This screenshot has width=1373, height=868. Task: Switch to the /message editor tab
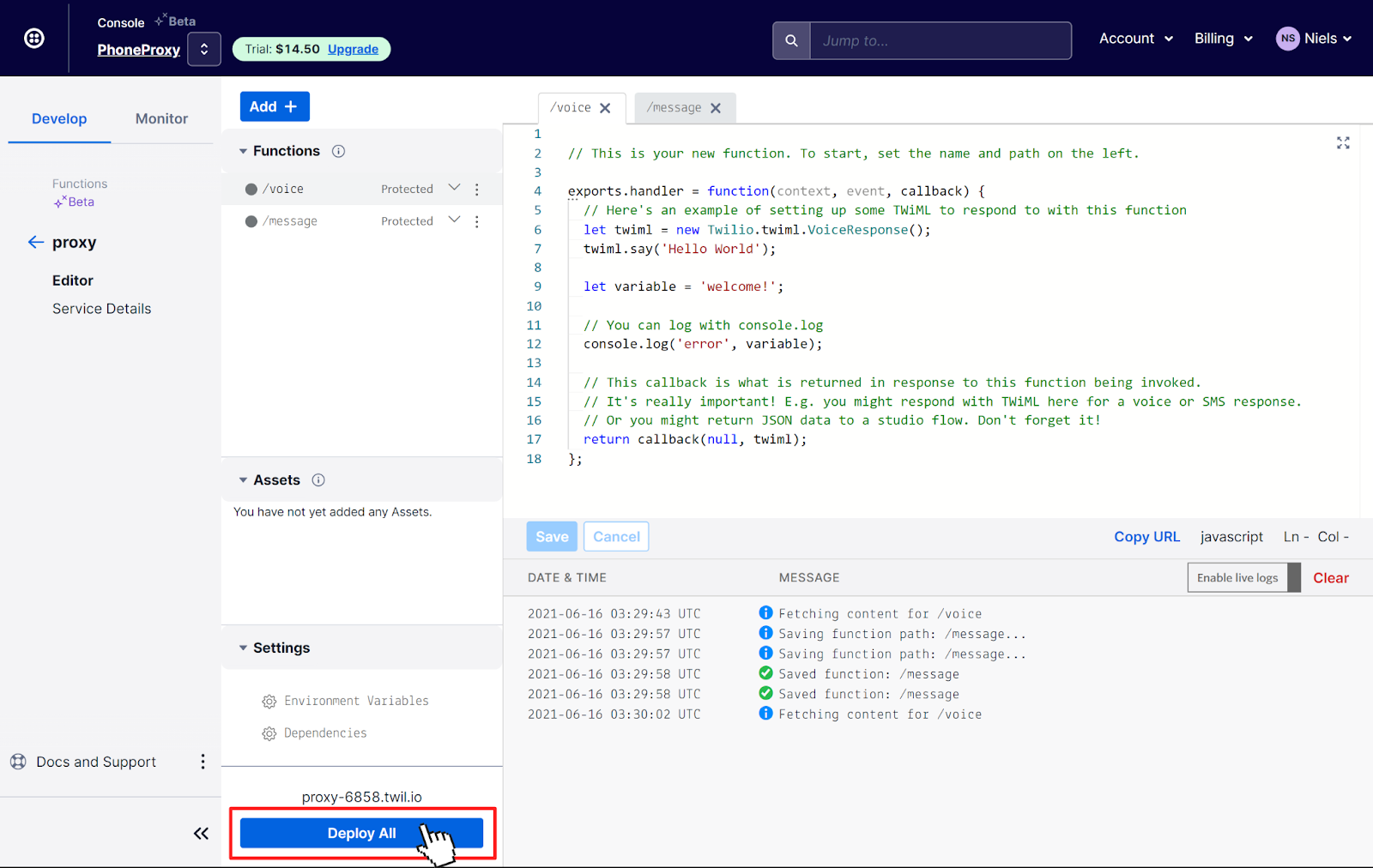pos(674,108)
